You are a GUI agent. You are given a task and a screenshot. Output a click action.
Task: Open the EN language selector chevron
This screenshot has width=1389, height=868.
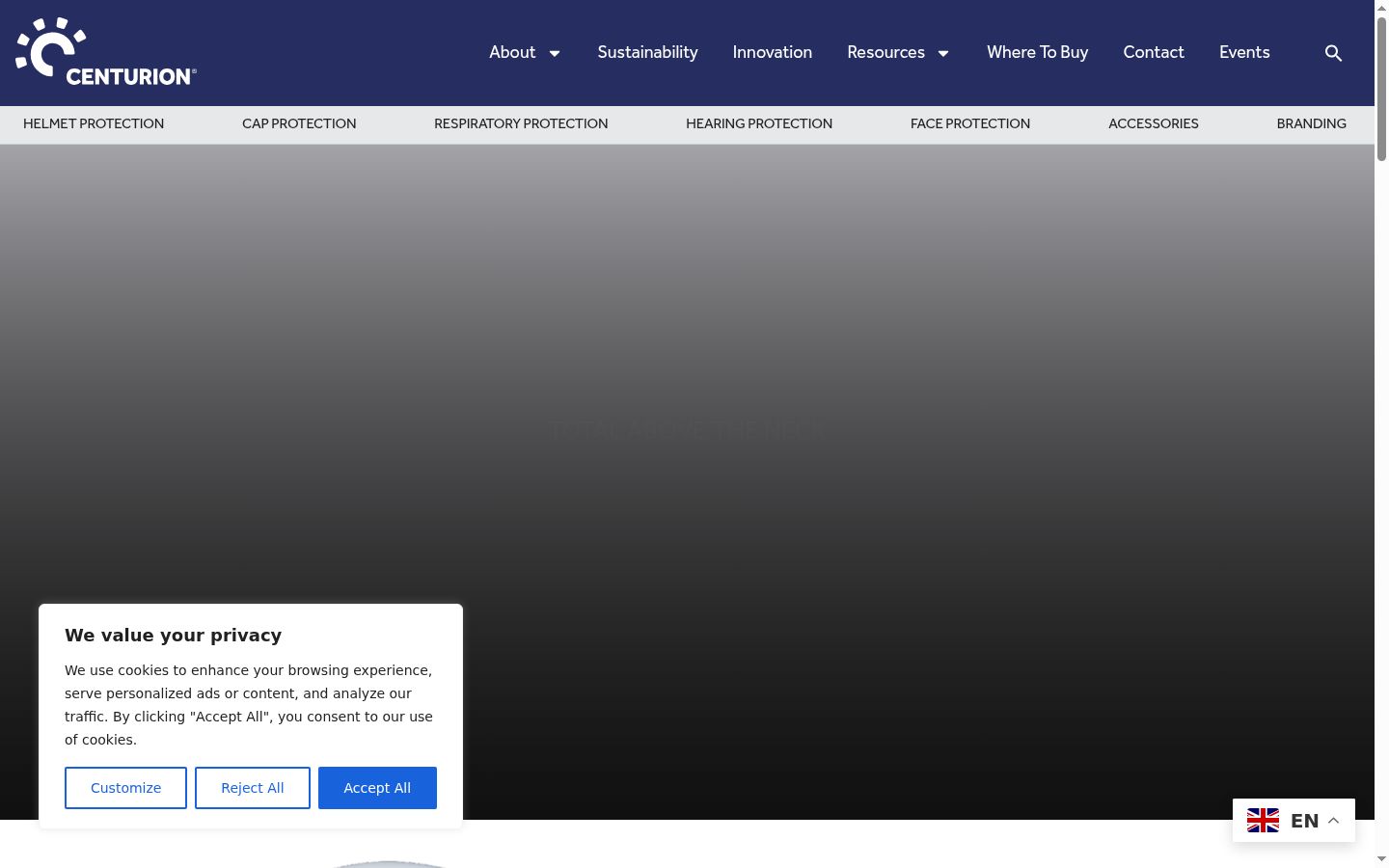[x=1334, y=821]
